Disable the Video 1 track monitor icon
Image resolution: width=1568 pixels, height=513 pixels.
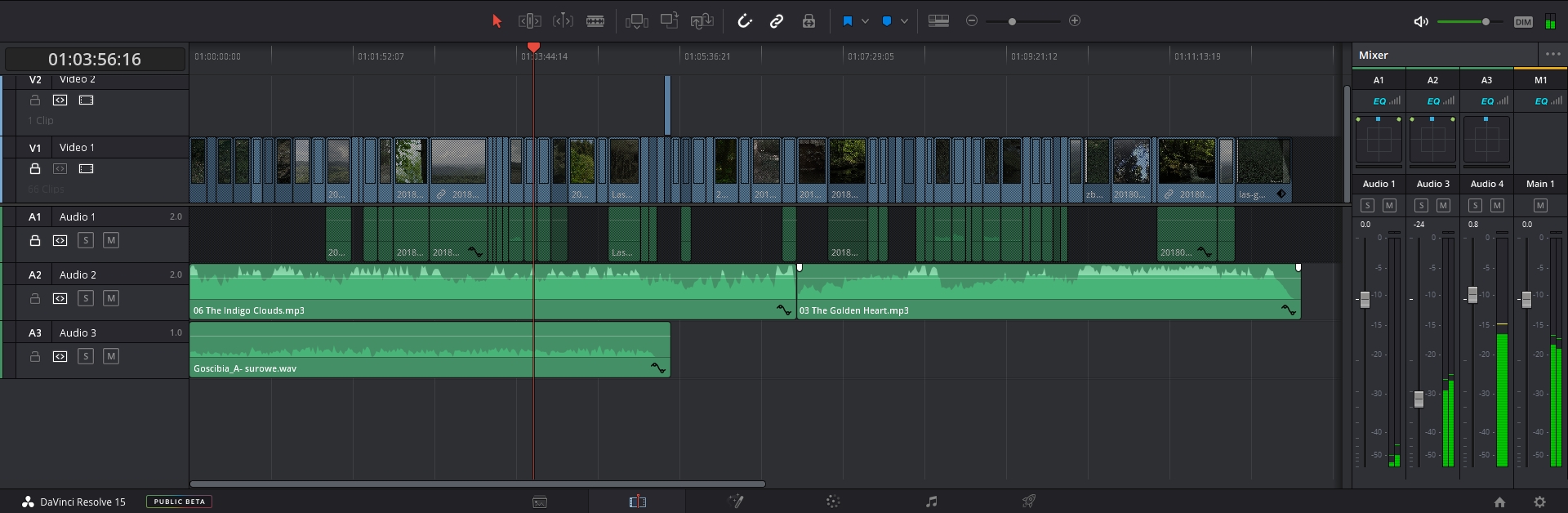(x=86, y=168)
